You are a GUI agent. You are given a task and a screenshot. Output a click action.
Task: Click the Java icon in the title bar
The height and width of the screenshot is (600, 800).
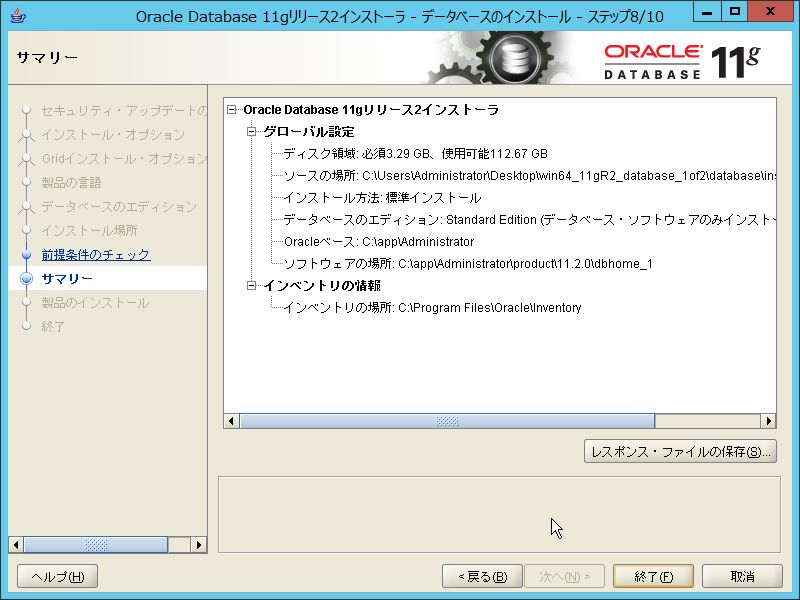18,16
